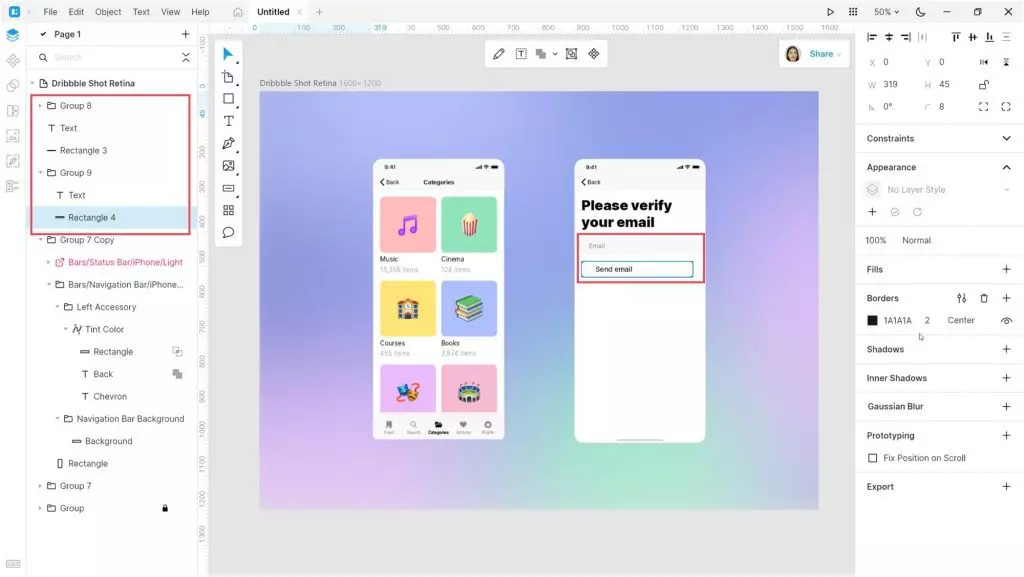Align left in the inspector

click(x=872, y=37)
